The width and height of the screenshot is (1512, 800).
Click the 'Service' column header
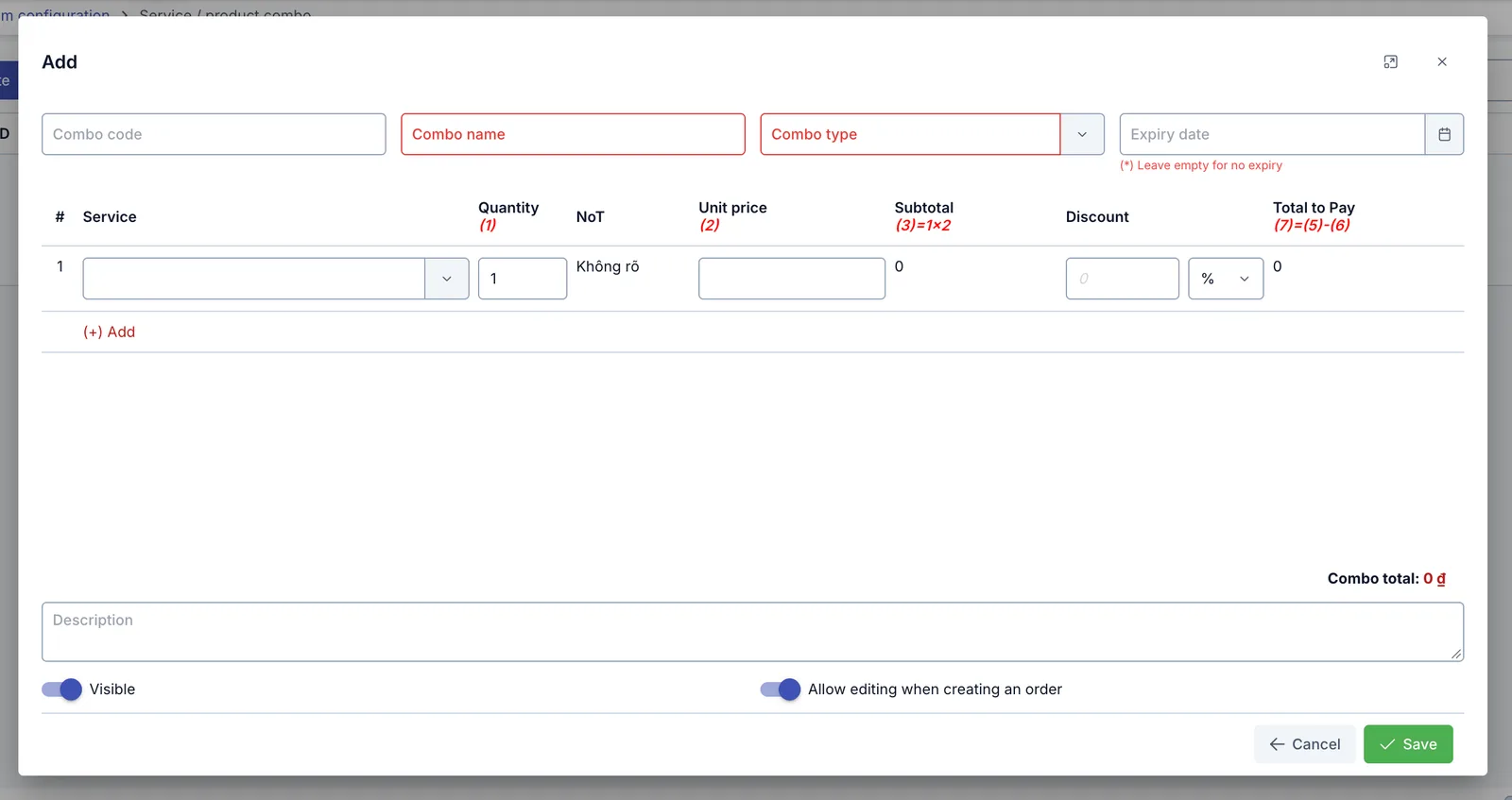tap(110, 217)
